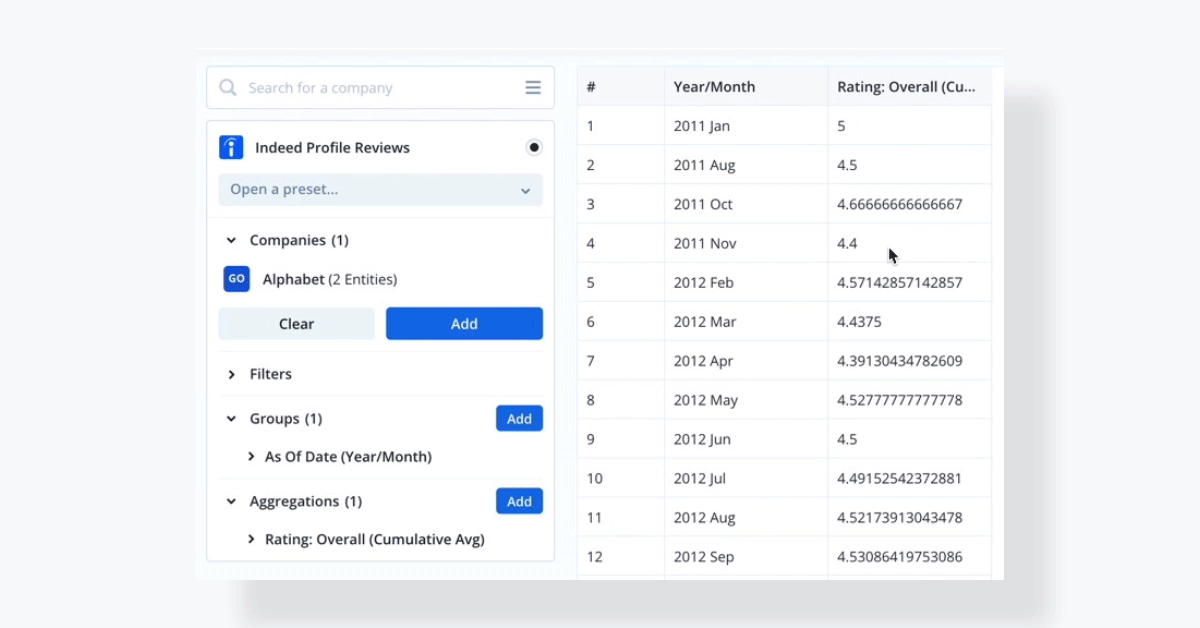Viewport: 1200px width, 628px height.
Task: Collapse the Companies section chevron
Action: (231, 240)
